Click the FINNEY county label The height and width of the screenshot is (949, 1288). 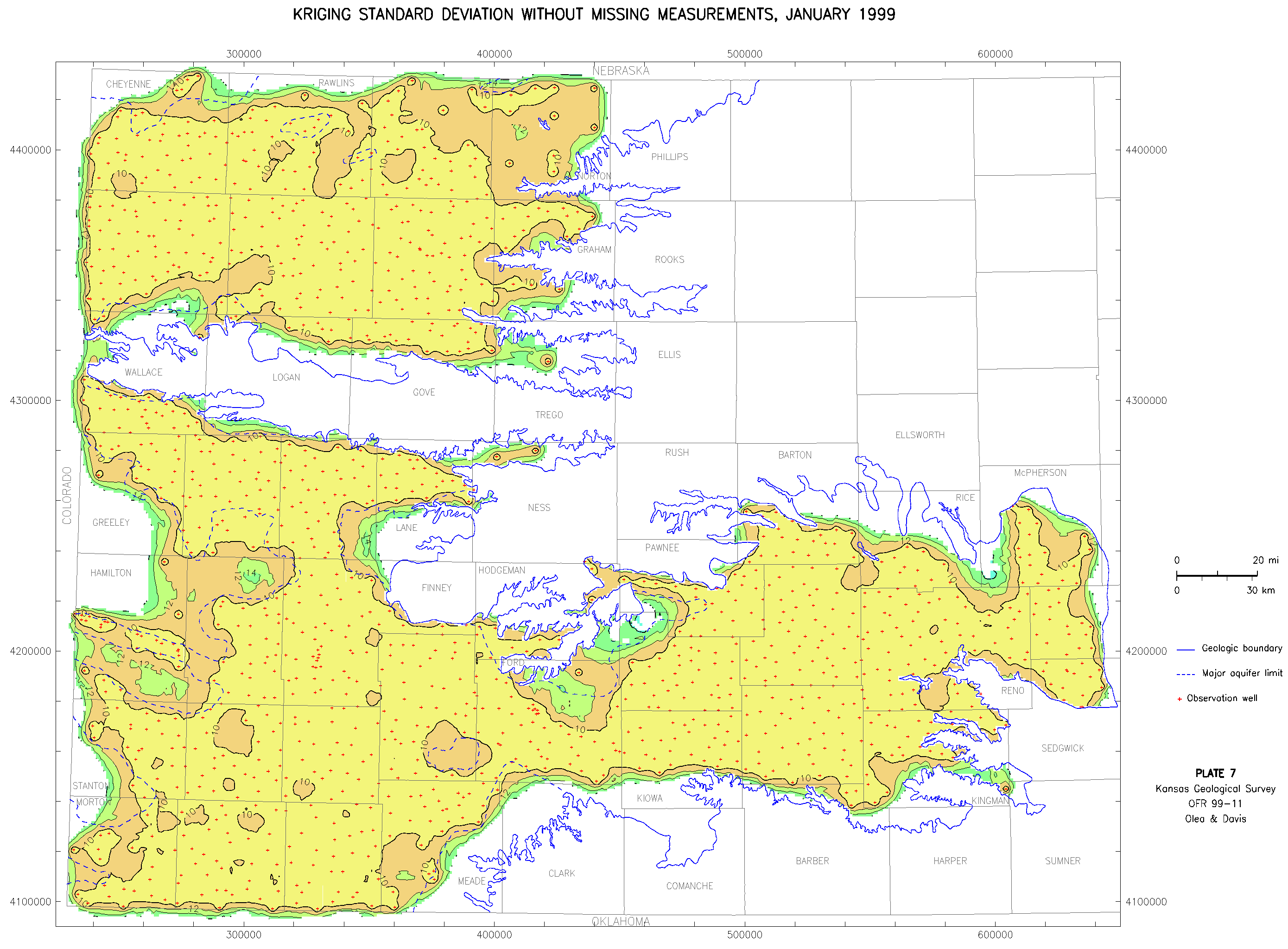tap(437, 588)
